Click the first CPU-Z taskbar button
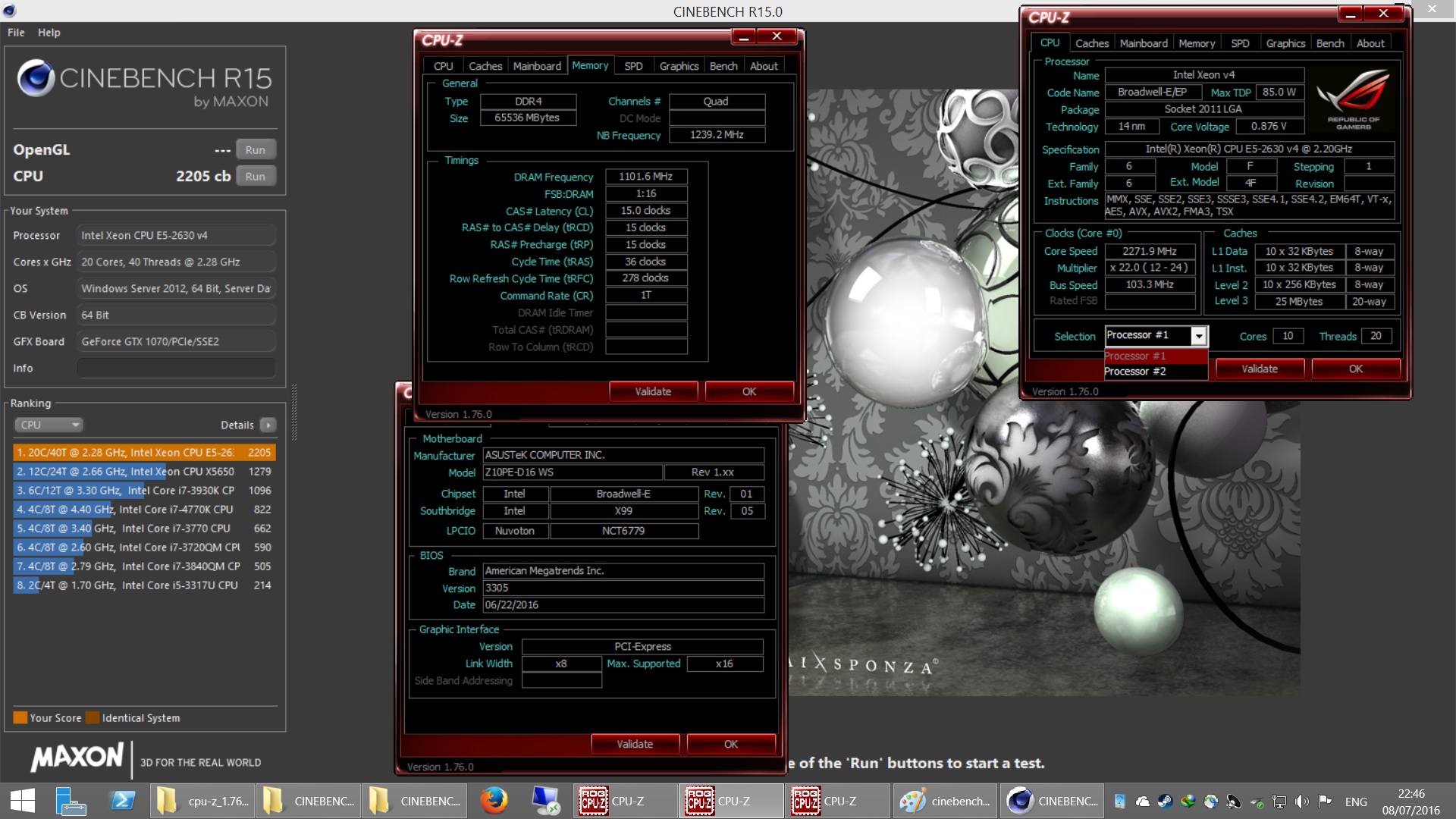Screen dimensions: 1456x819 [626, 801]
